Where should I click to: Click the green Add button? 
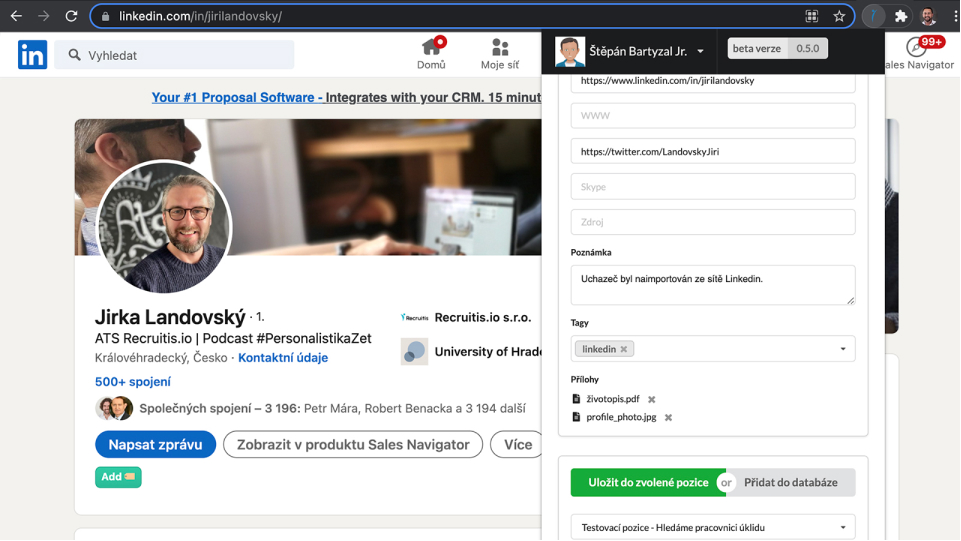[118, 477]
